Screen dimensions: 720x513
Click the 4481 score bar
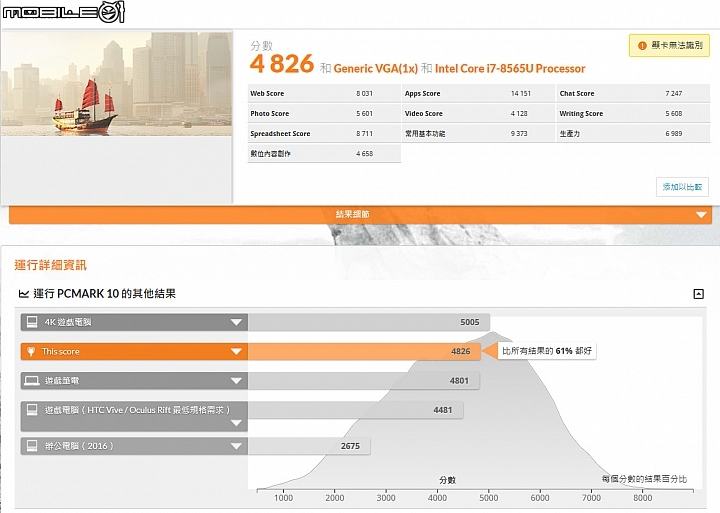[x=355, y=410]
